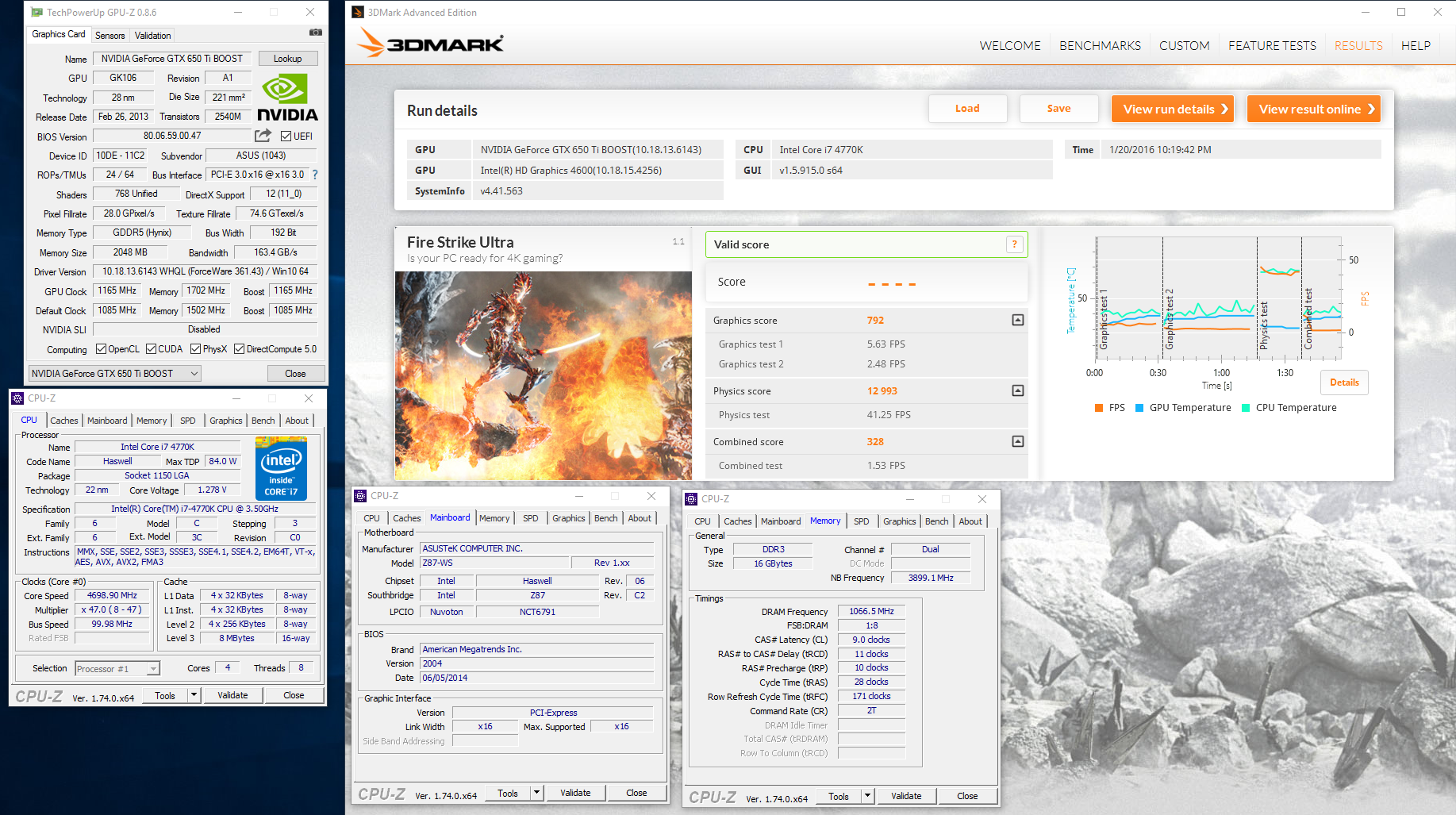1456x815 pixels.
Task: Select Bench tab in first CPU-Z window
Action: 263,421
